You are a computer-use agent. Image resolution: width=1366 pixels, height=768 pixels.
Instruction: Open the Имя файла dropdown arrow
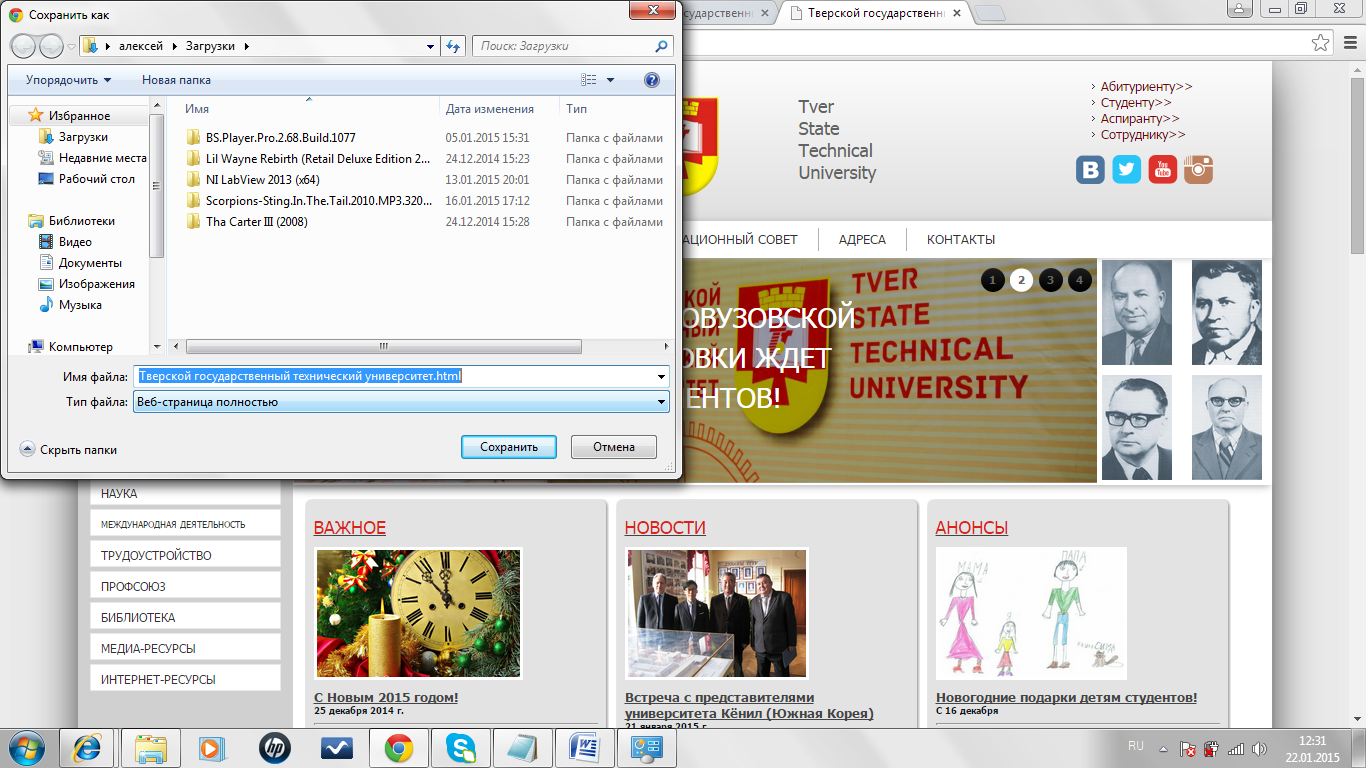coord(661,377)
